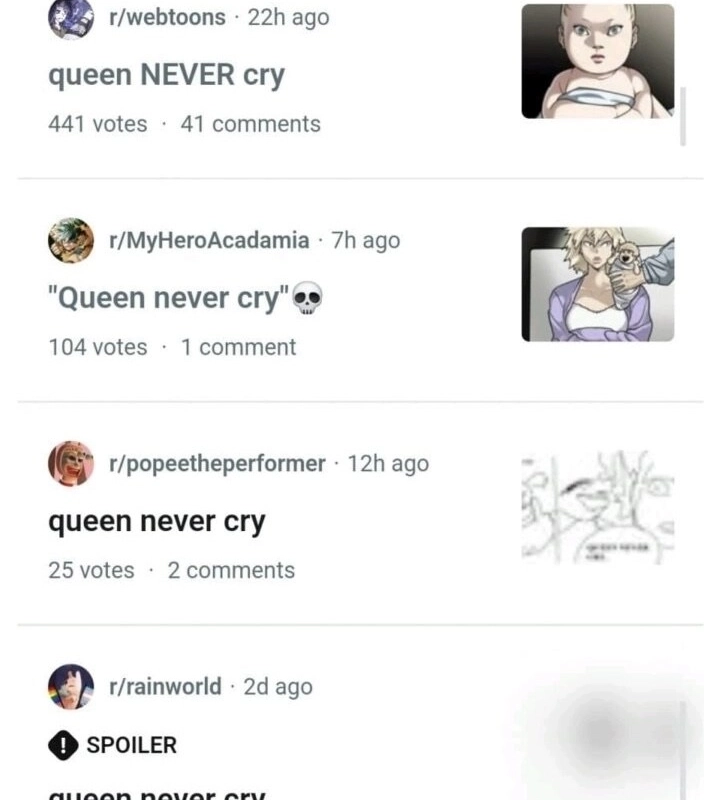Visit the r/rainworld subreddit link
Screen dimensions: 720x800
165,686
